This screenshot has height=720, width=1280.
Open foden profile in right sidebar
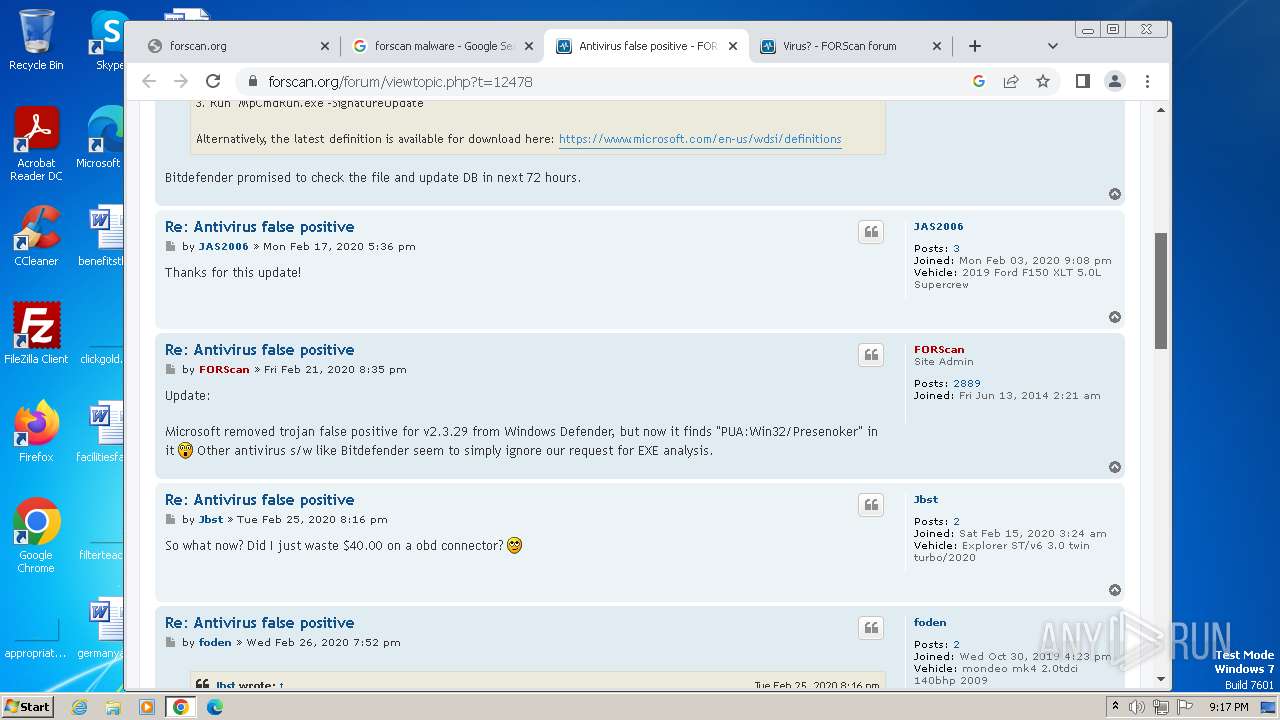coord(929,623)
